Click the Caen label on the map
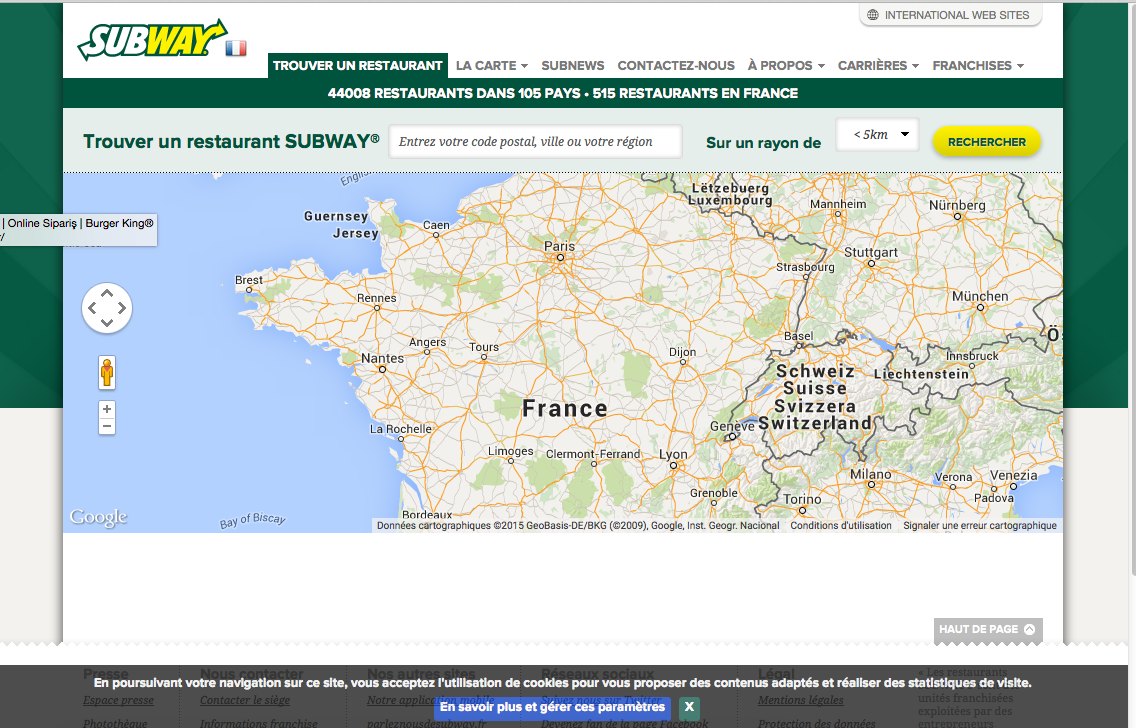This screenshot has width=1136, height=728. pyautogui.click(x=436, y=225)
